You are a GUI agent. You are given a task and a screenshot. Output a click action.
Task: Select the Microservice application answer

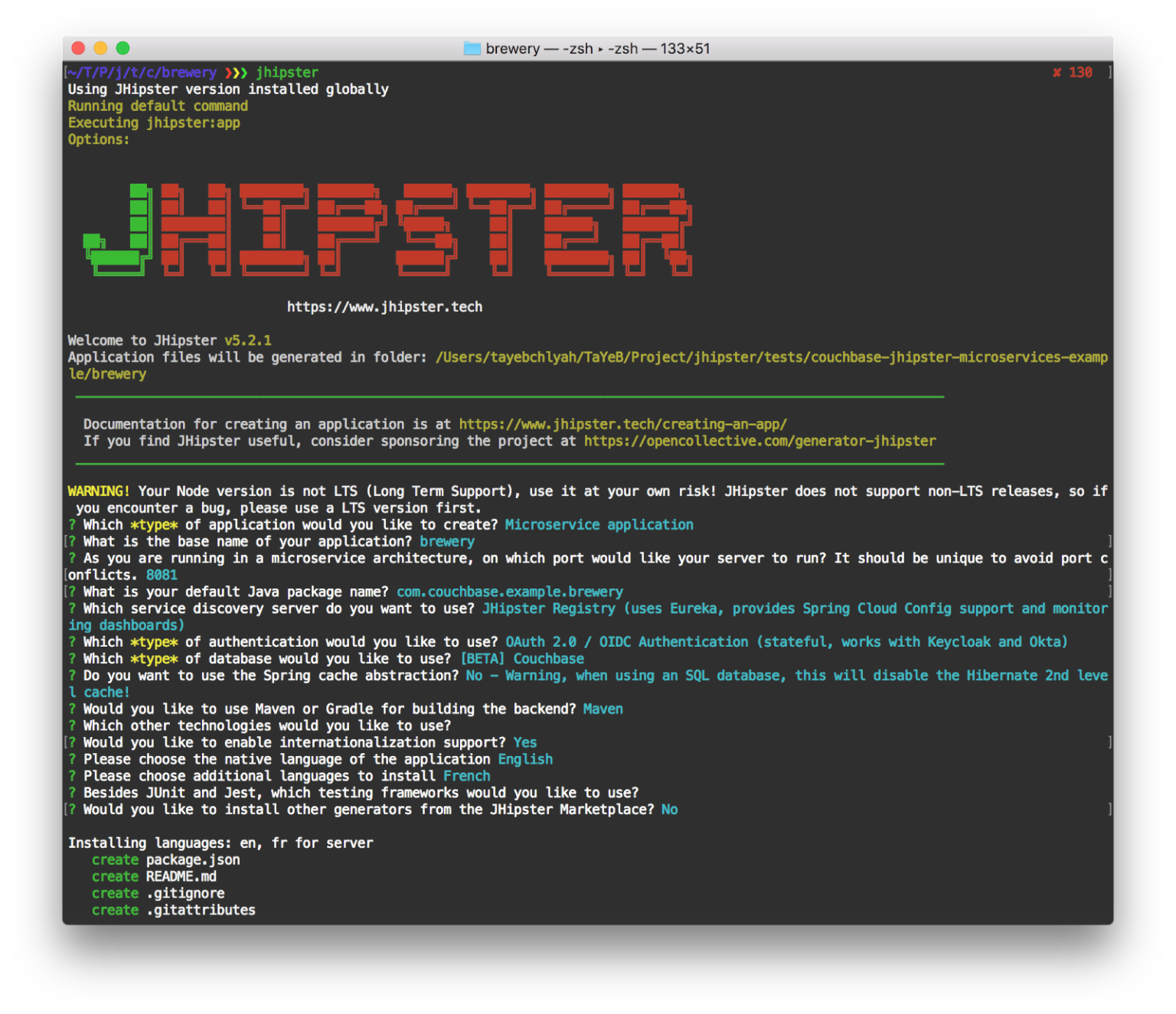click(x=599, y=524)
